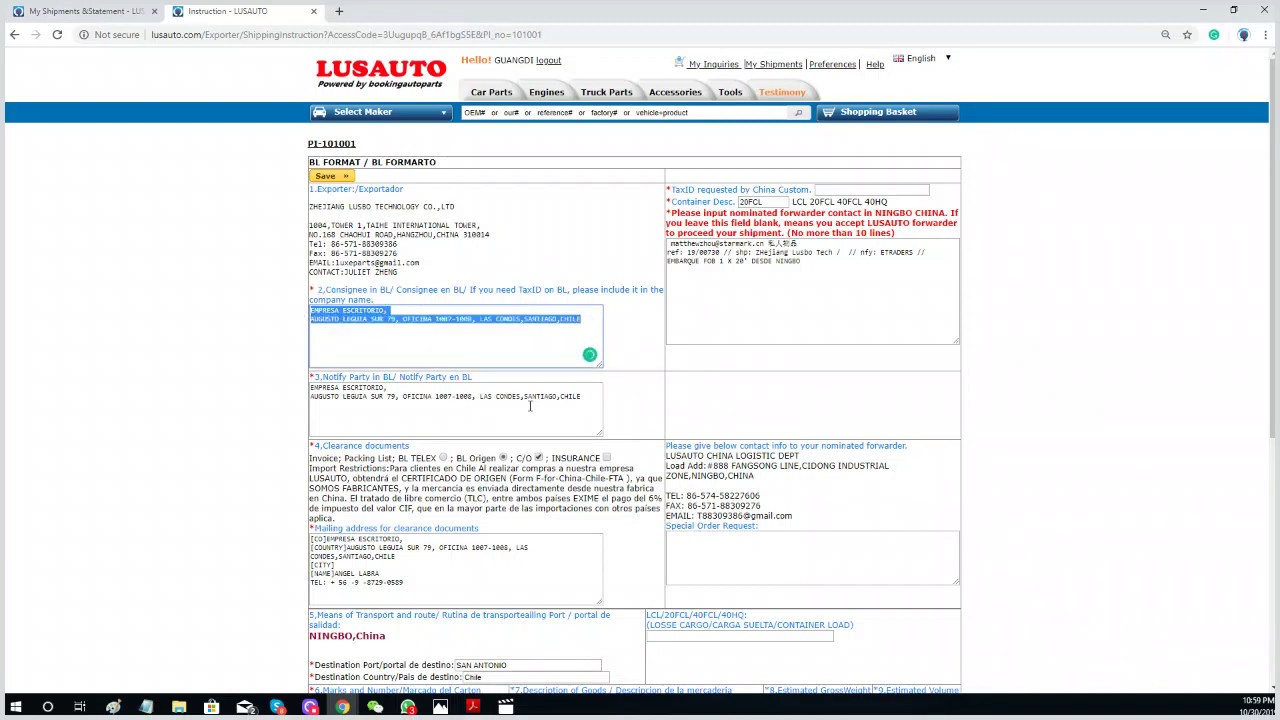Open the My Shipments link

(x=773, y=64)
